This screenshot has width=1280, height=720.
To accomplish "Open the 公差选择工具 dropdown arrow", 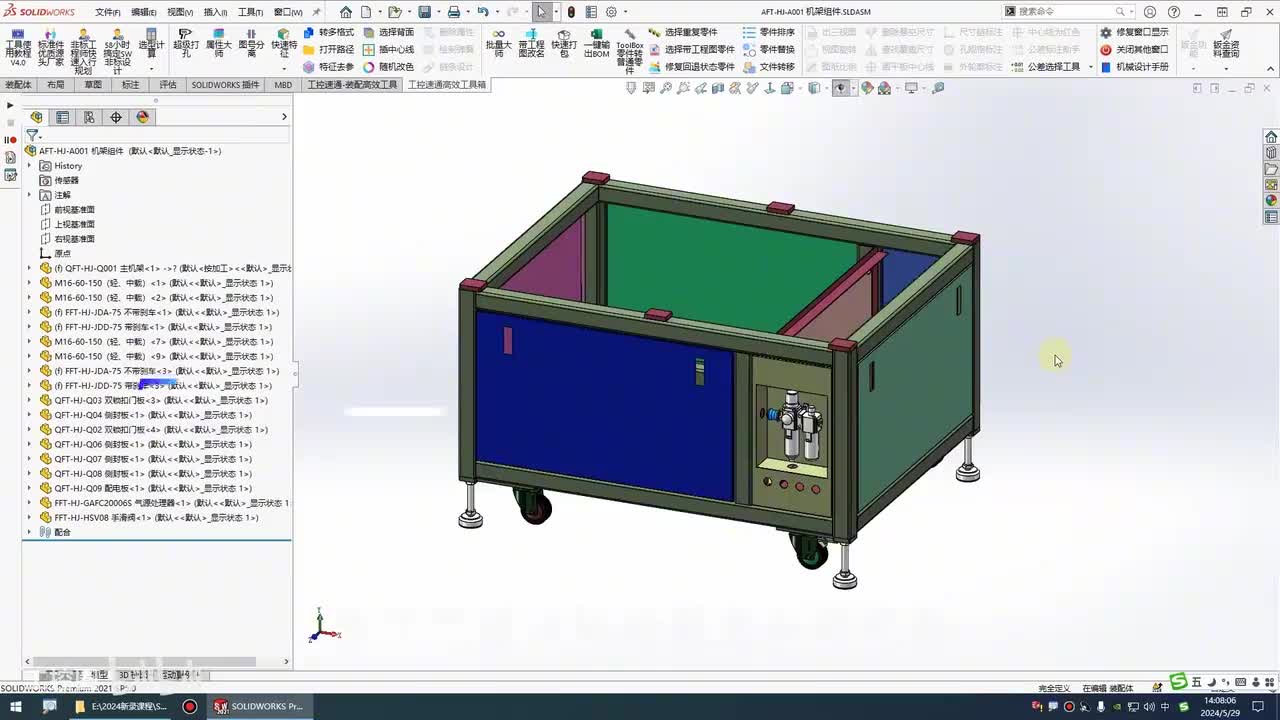I will (x=1090, y=67).
